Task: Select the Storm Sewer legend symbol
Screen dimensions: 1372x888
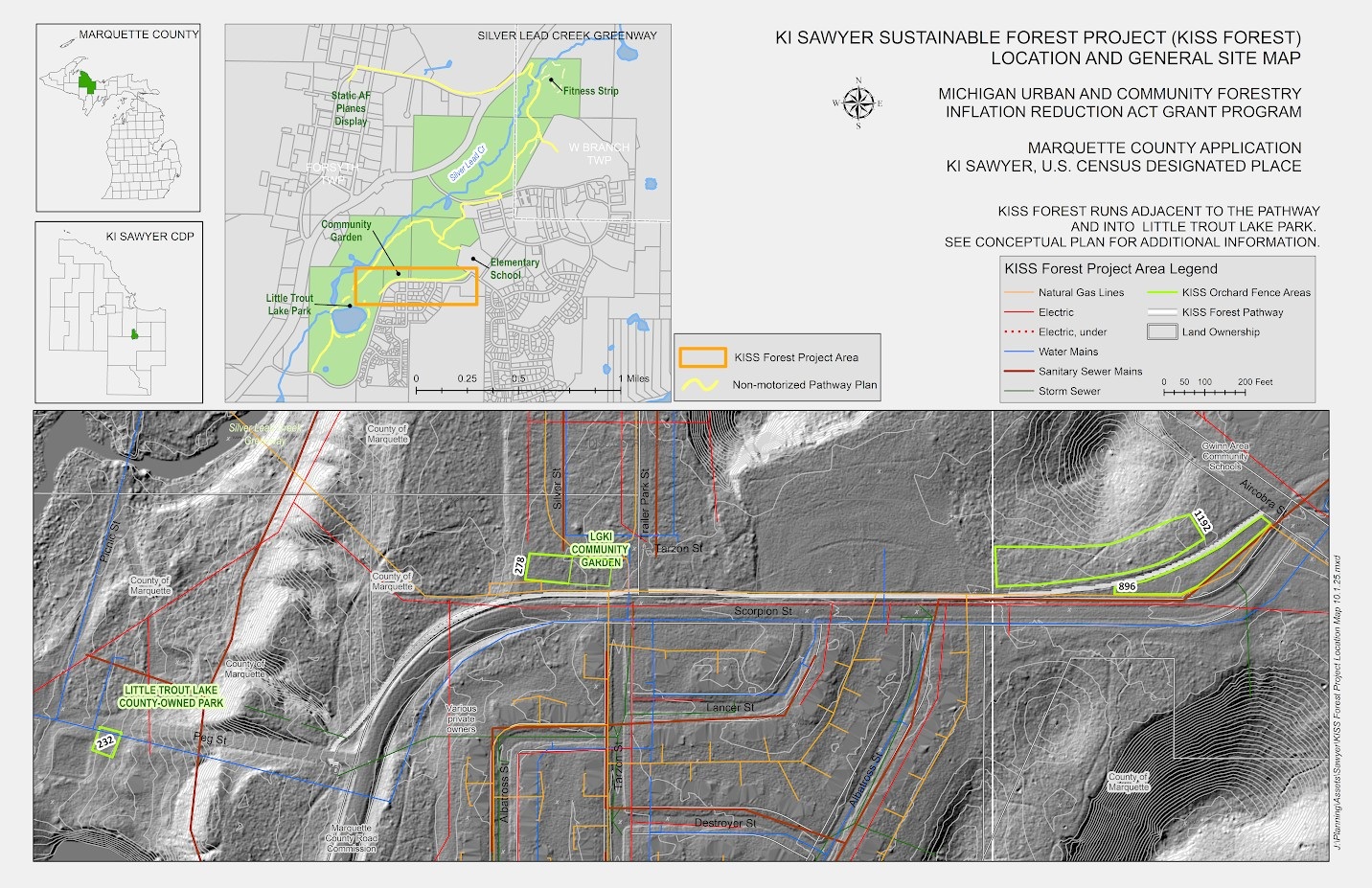Action: tap(1018, 391)
